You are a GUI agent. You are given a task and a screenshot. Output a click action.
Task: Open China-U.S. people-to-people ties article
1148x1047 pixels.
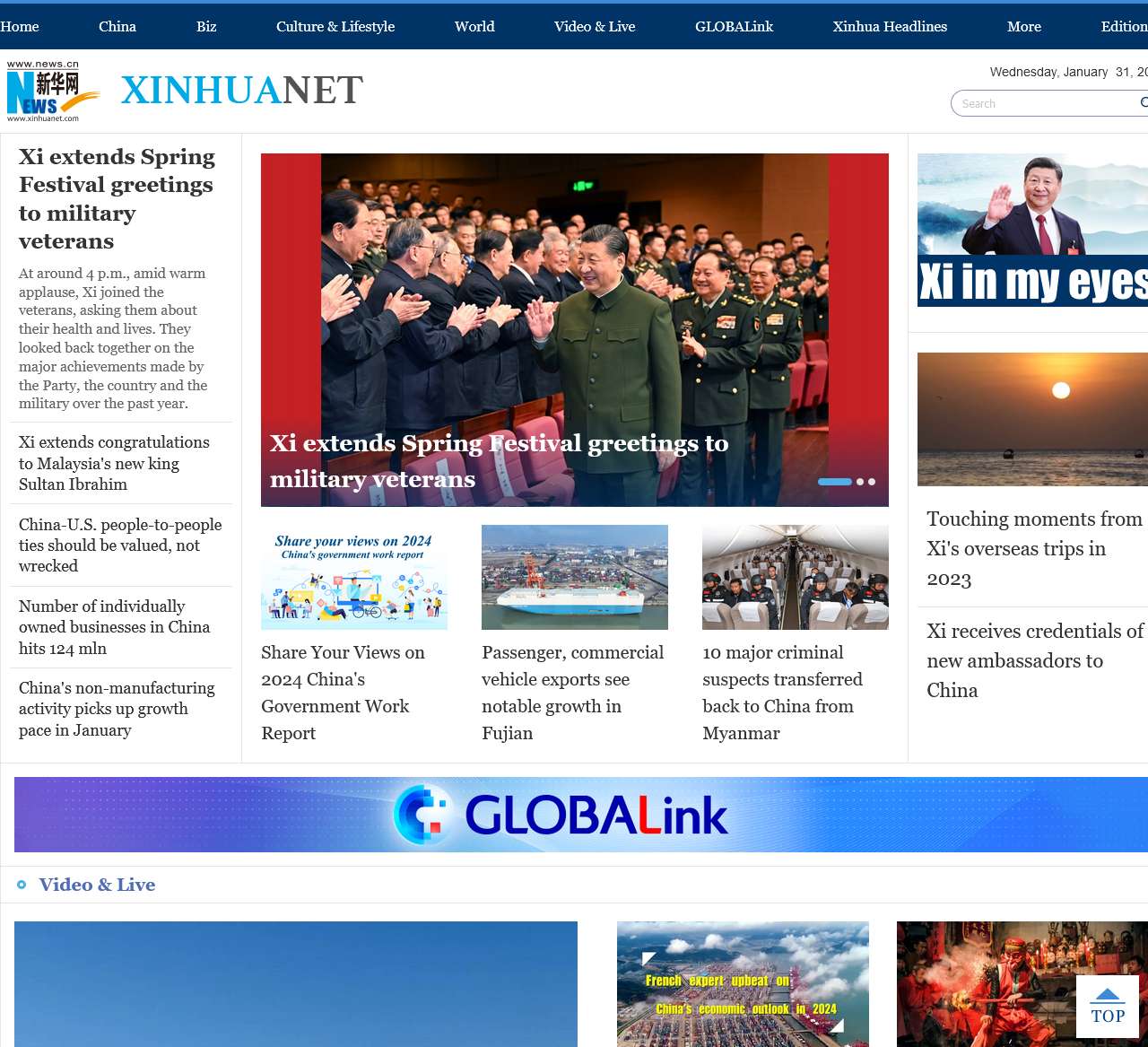(120, 545)
